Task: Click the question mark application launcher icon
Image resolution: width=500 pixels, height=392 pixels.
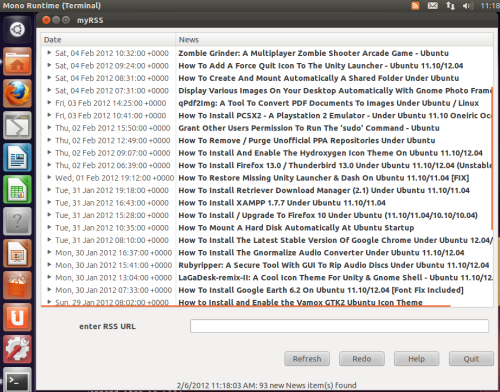Action: coord(17,221)
